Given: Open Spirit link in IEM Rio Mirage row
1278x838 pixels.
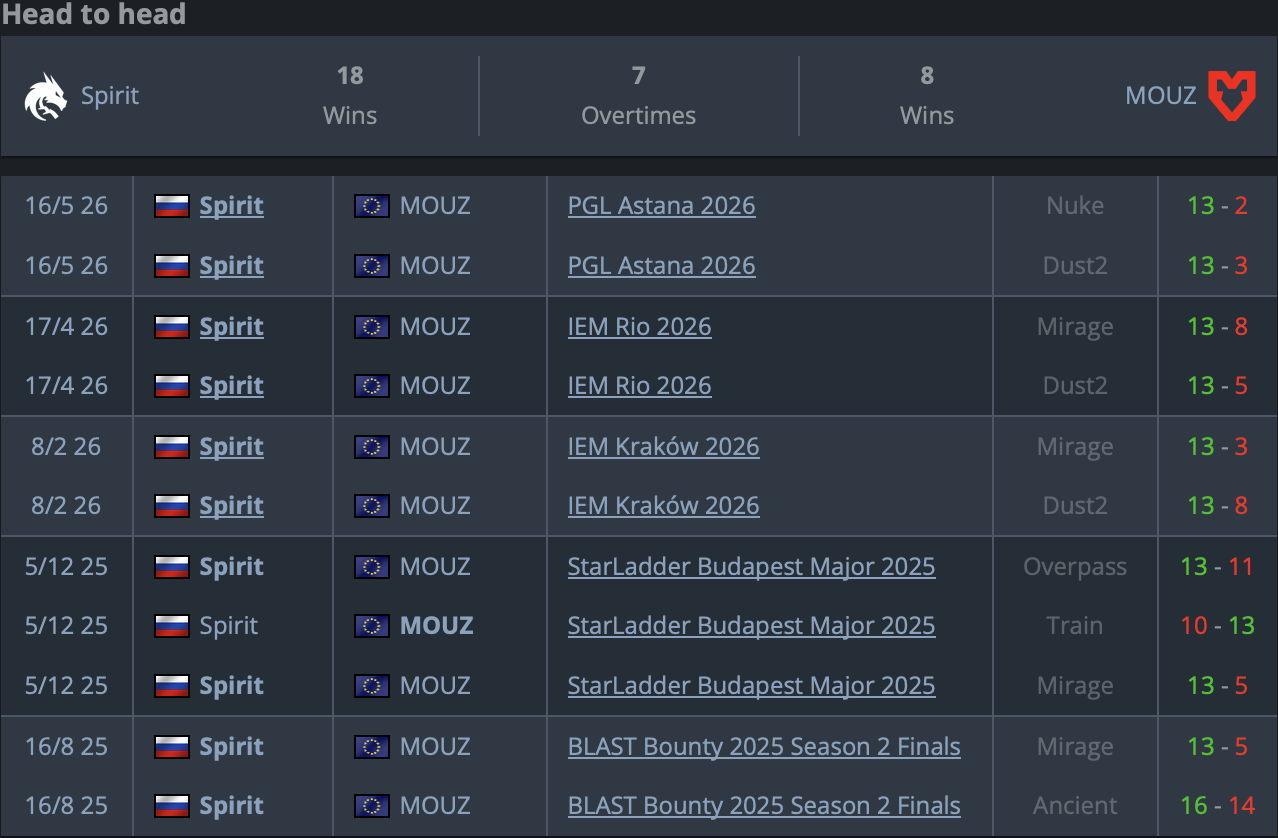Looking at the screenshot, I should [x=232, y=327].
